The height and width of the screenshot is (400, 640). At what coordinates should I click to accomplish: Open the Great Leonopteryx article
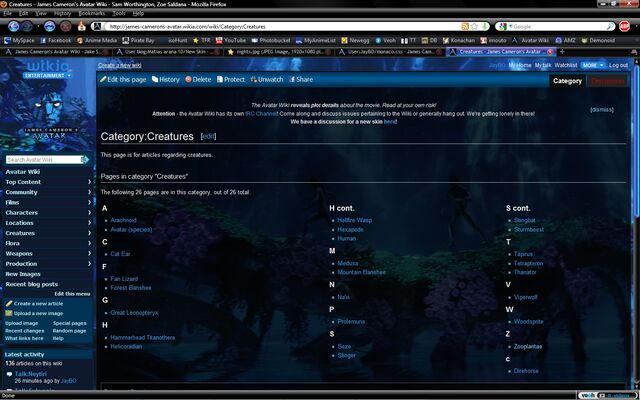click(x=134, y=313)
